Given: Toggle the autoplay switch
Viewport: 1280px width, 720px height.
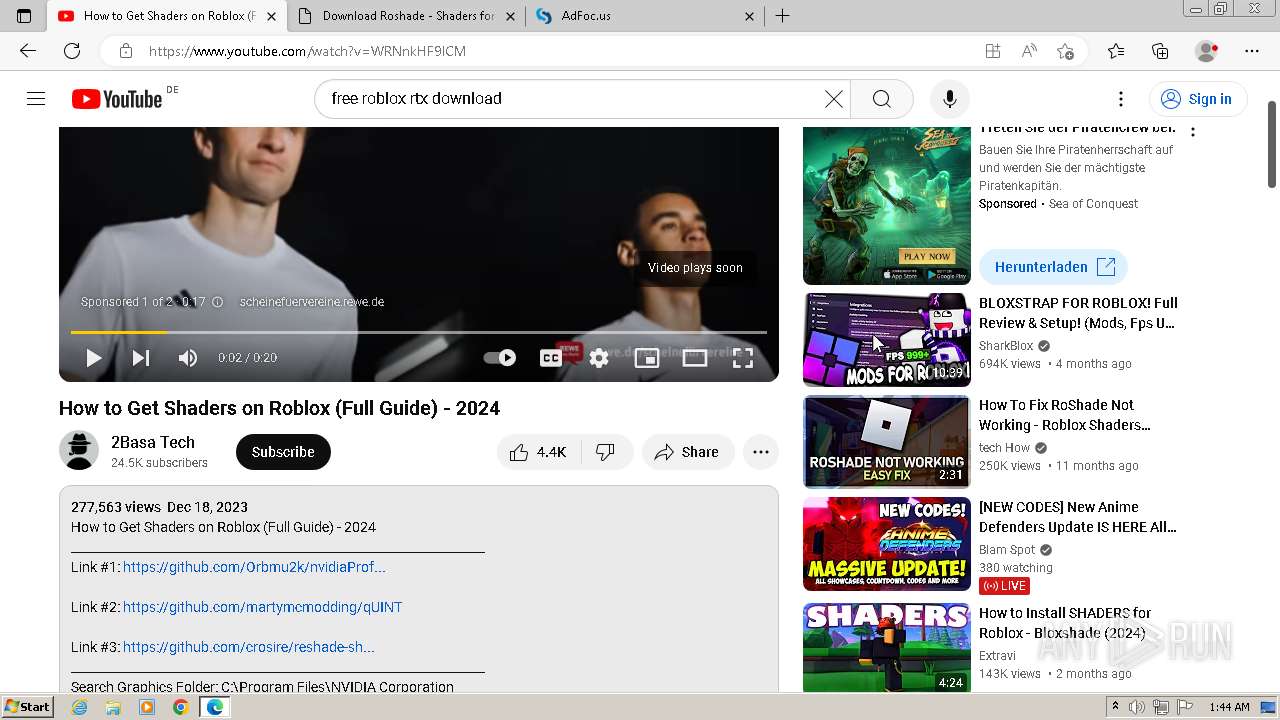Looking at the screenshot, I should click(500, 357).
